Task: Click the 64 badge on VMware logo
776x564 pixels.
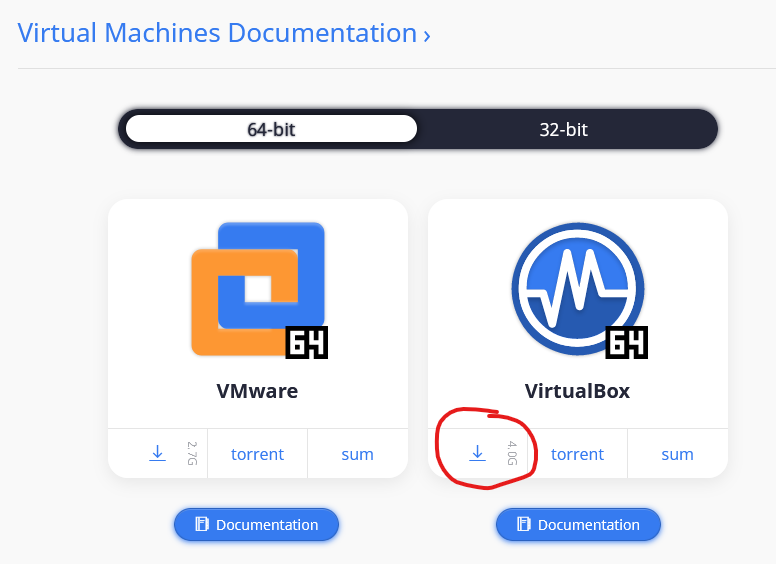Action: coord(307,342)
